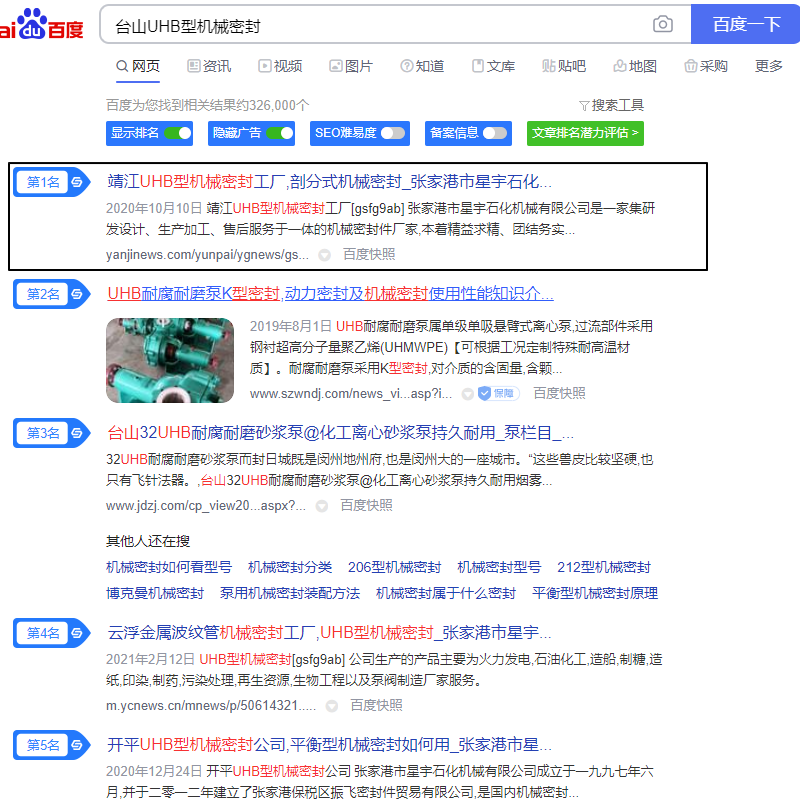Search related 206型机械密封
Viewport: 800px width, 800px height.
(394, 567)
